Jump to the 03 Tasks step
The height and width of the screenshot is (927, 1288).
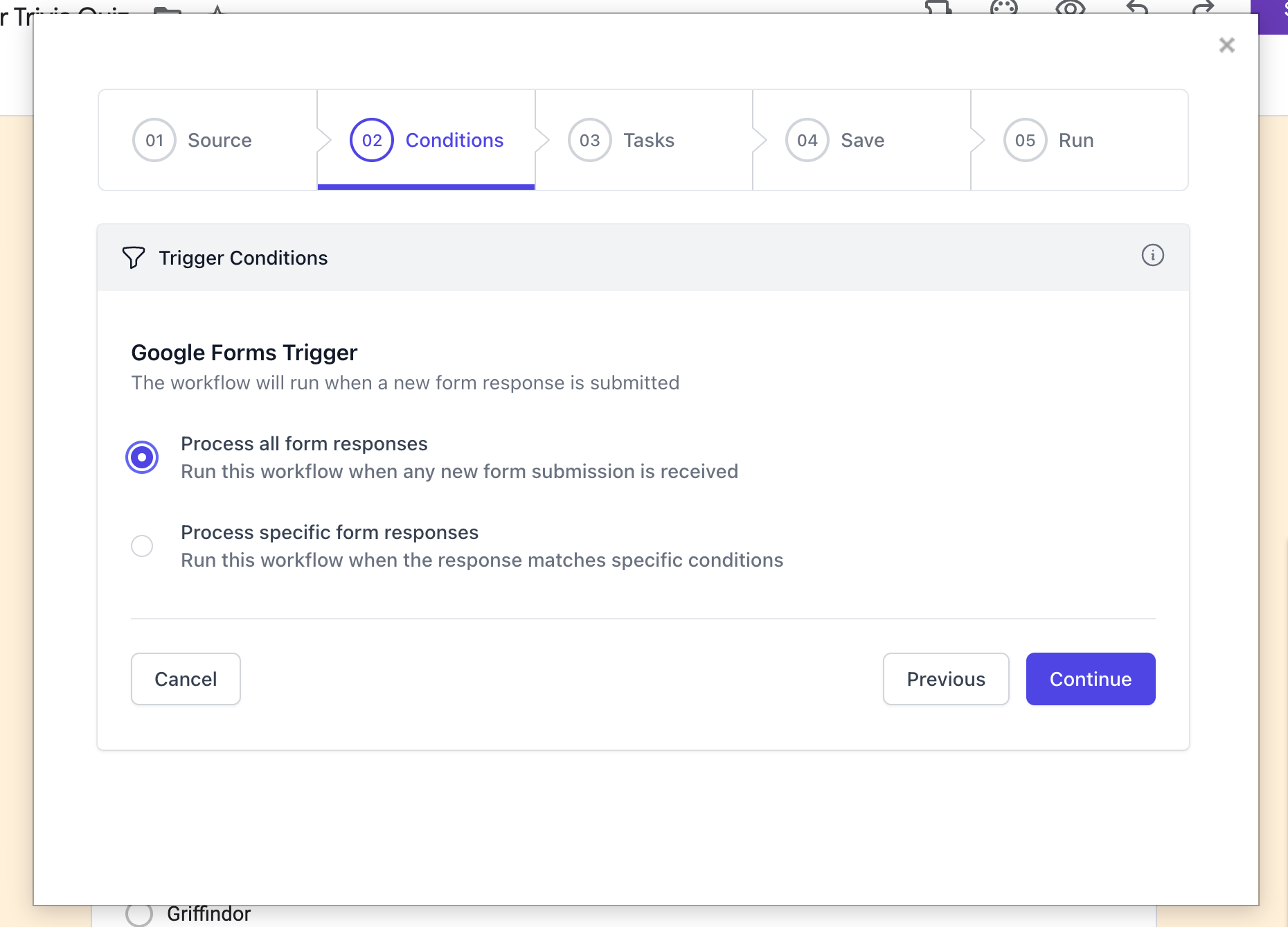point(643,141)
